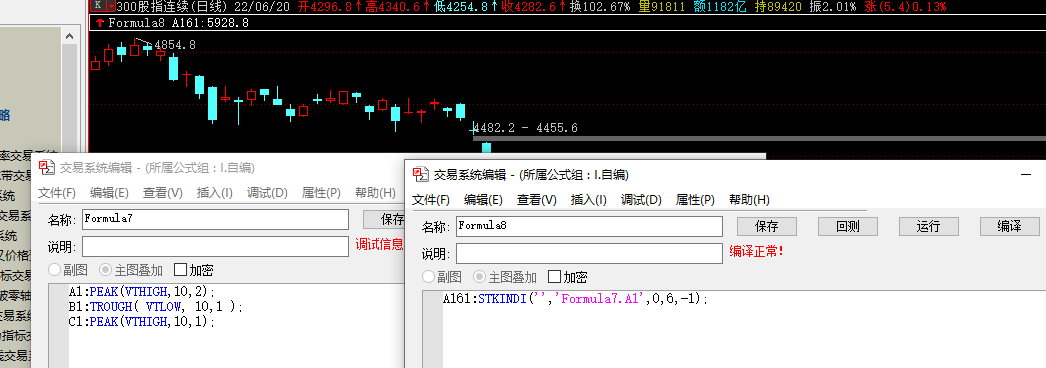This screenshot has width=1046, height=368.
Task: Click the A161:STKINDI code line
Action: point(575,299)
